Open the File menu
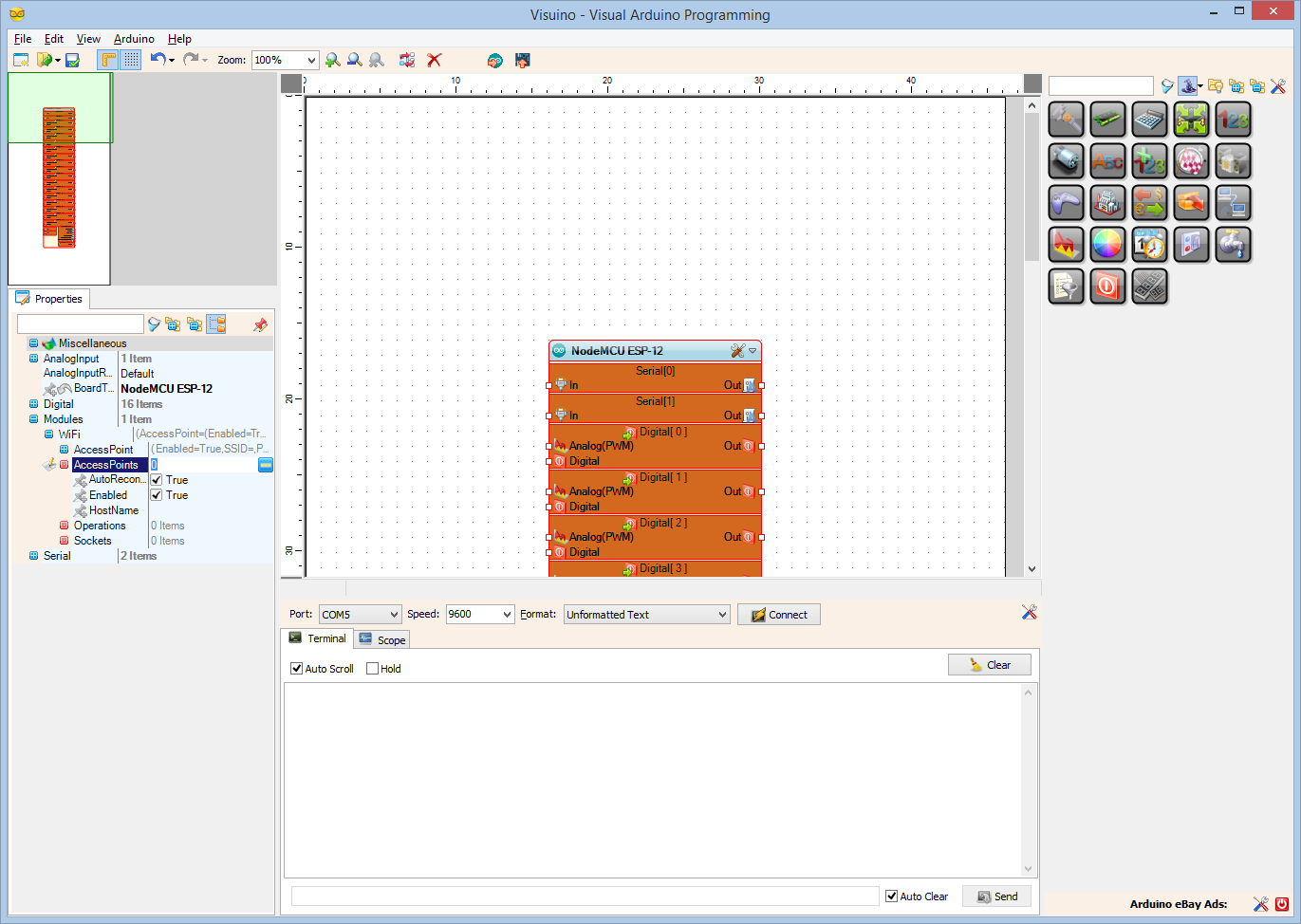This screenshot has height=924, width=1301. pos(23,39)
